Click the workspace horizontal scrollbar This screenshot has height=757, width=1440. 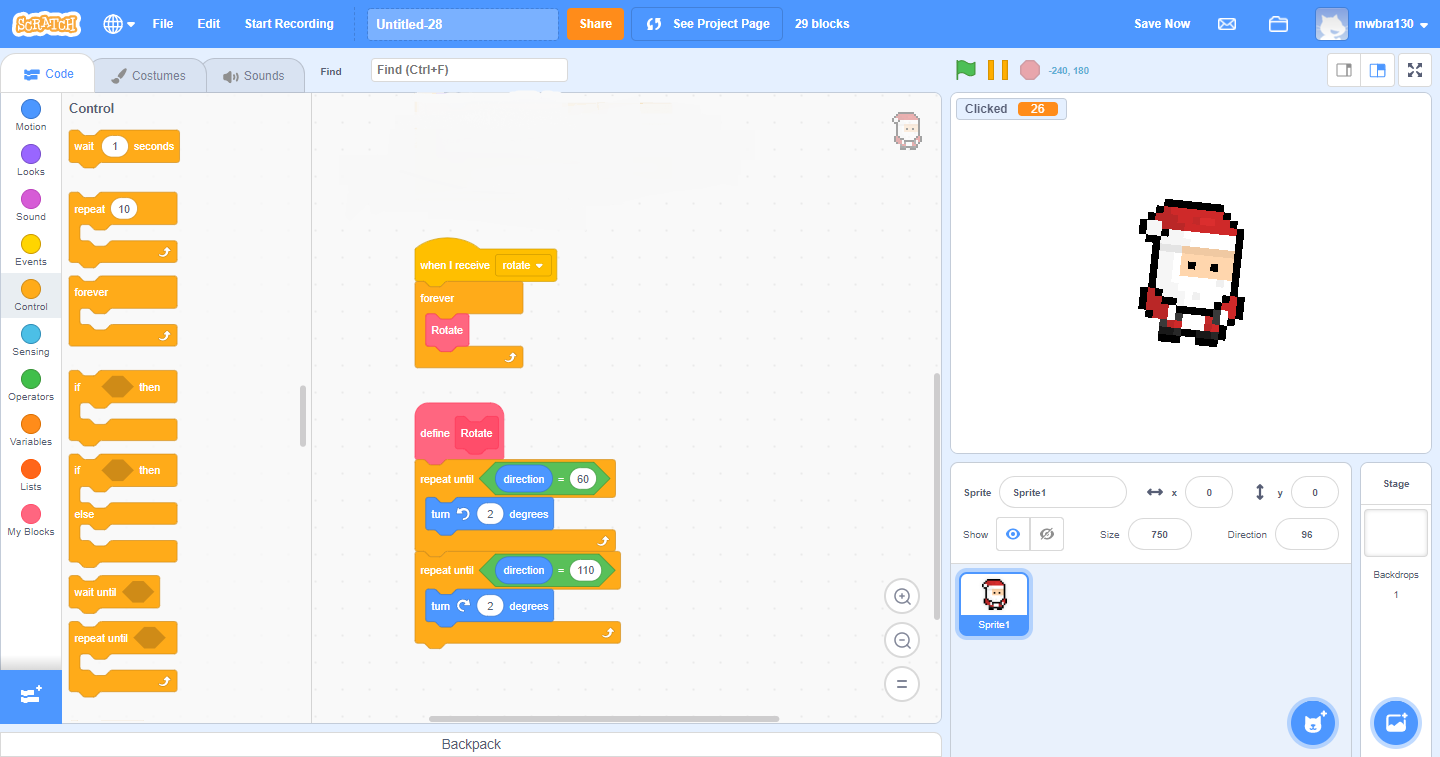604,718
